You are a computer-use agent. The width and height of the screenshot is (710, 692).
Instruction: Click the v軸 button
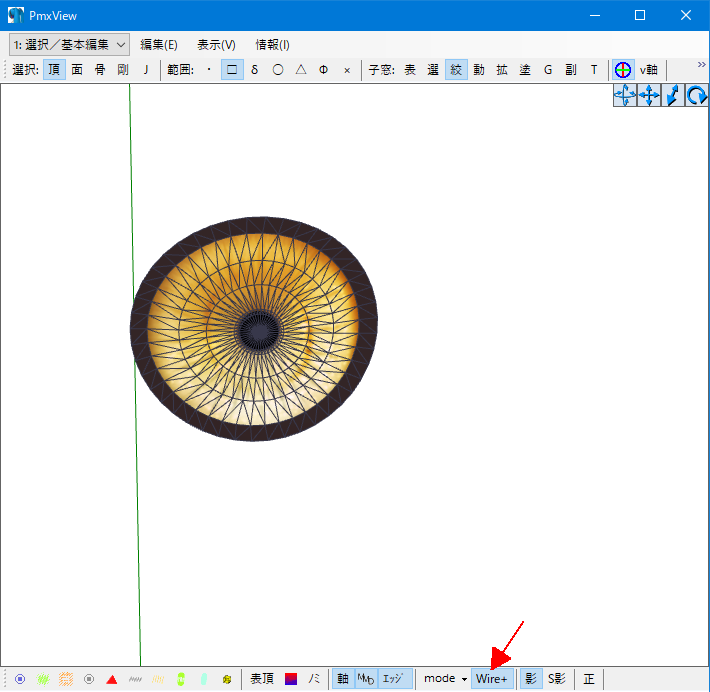tap(649, 70)
